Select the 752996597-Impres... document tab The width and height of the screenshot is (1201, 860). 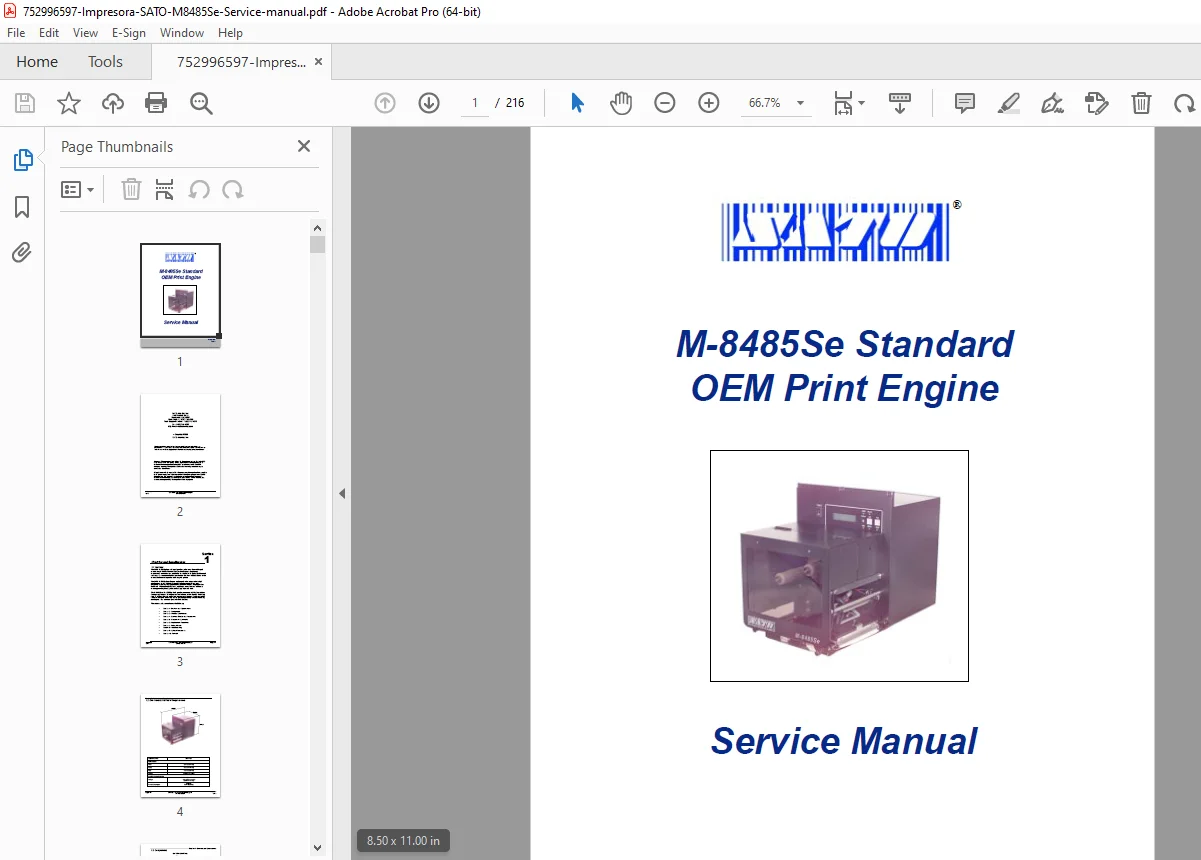click(x=241, y=62)
